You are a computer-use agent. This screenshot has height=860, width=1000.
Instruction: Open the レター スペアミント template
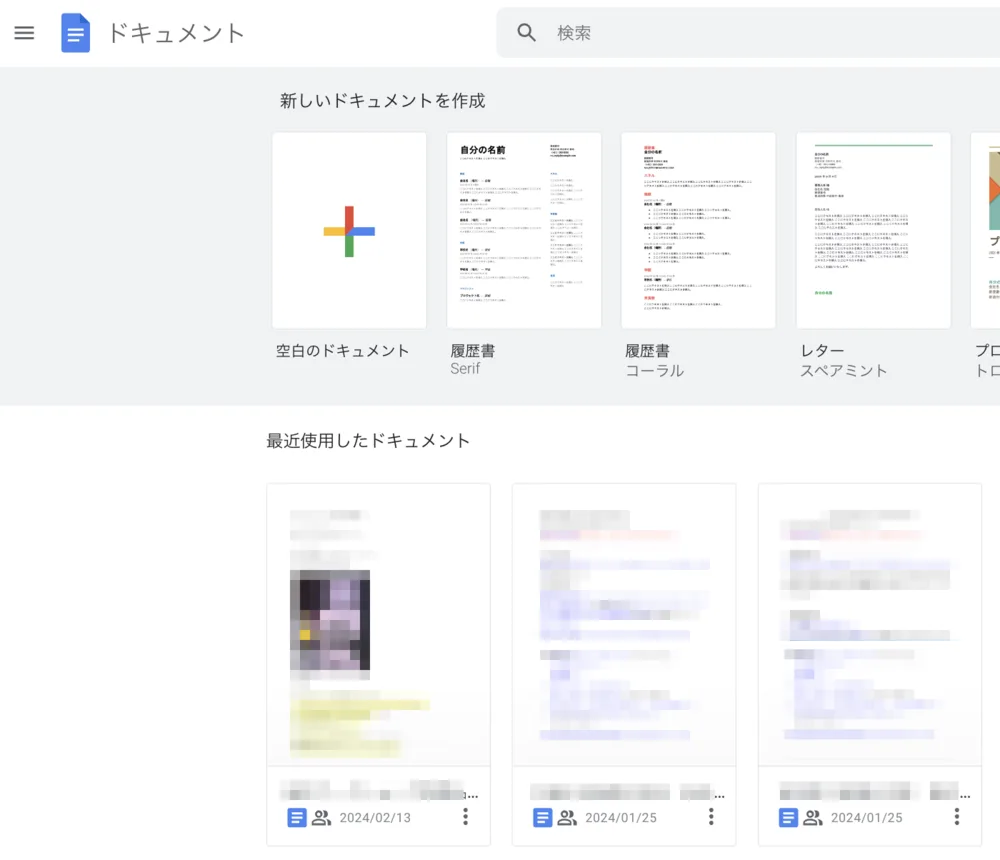(873, 230)
